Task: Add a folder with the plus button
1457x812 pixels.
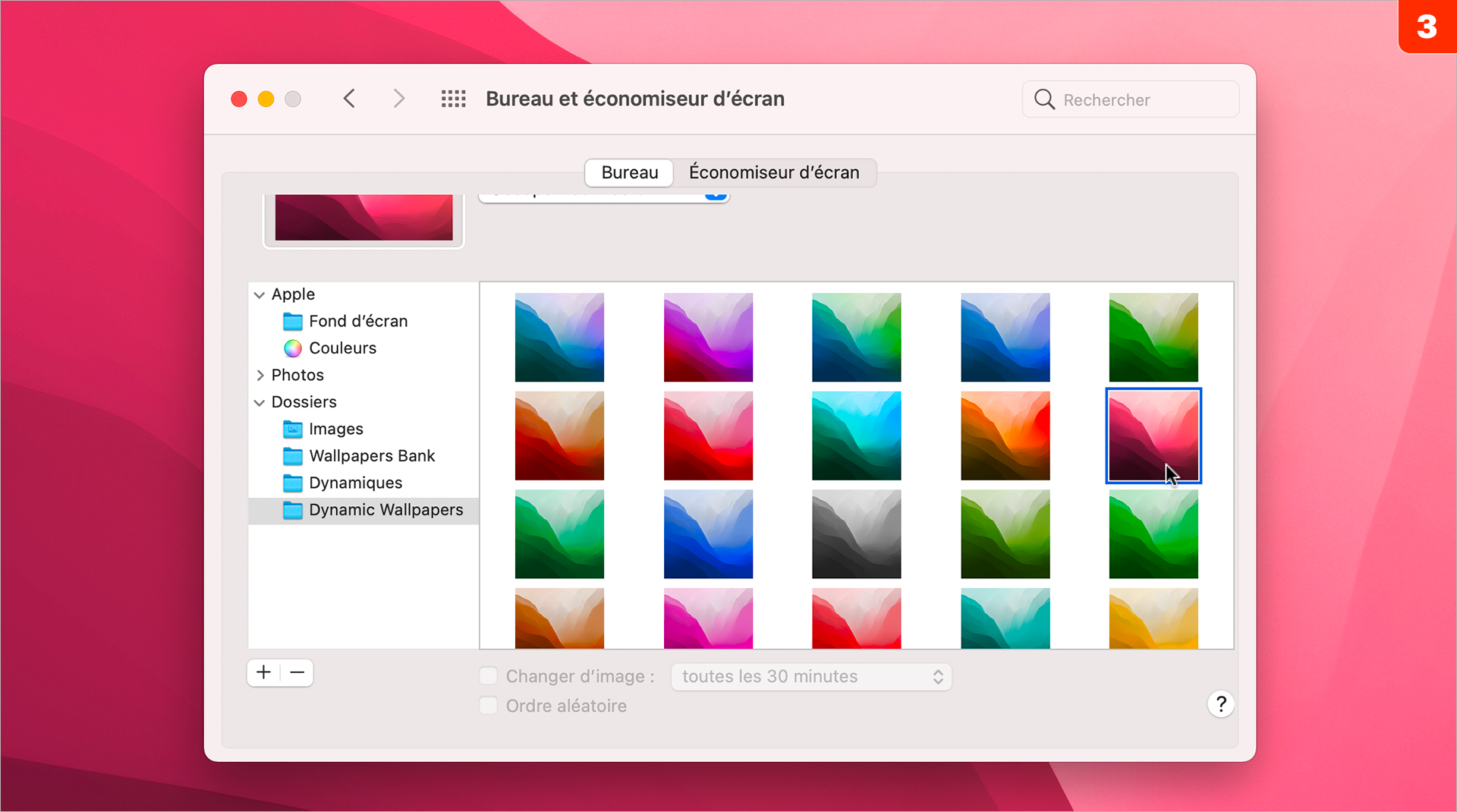Action: 263,672
